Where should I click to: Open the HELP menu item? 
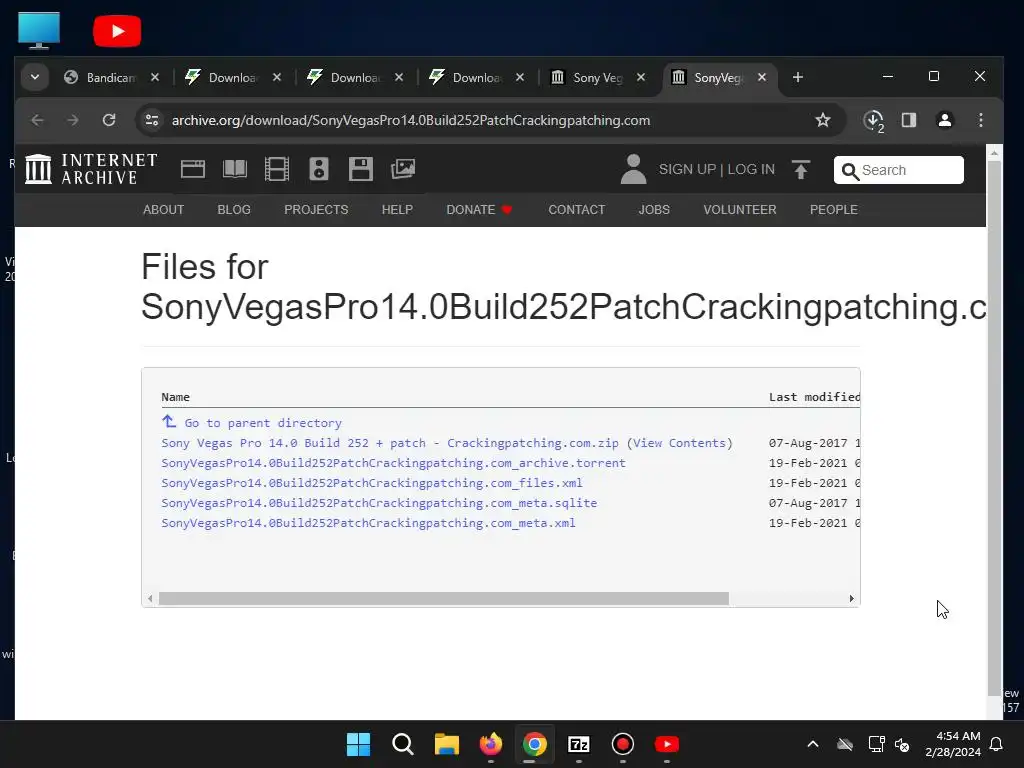tap(397, 210)
